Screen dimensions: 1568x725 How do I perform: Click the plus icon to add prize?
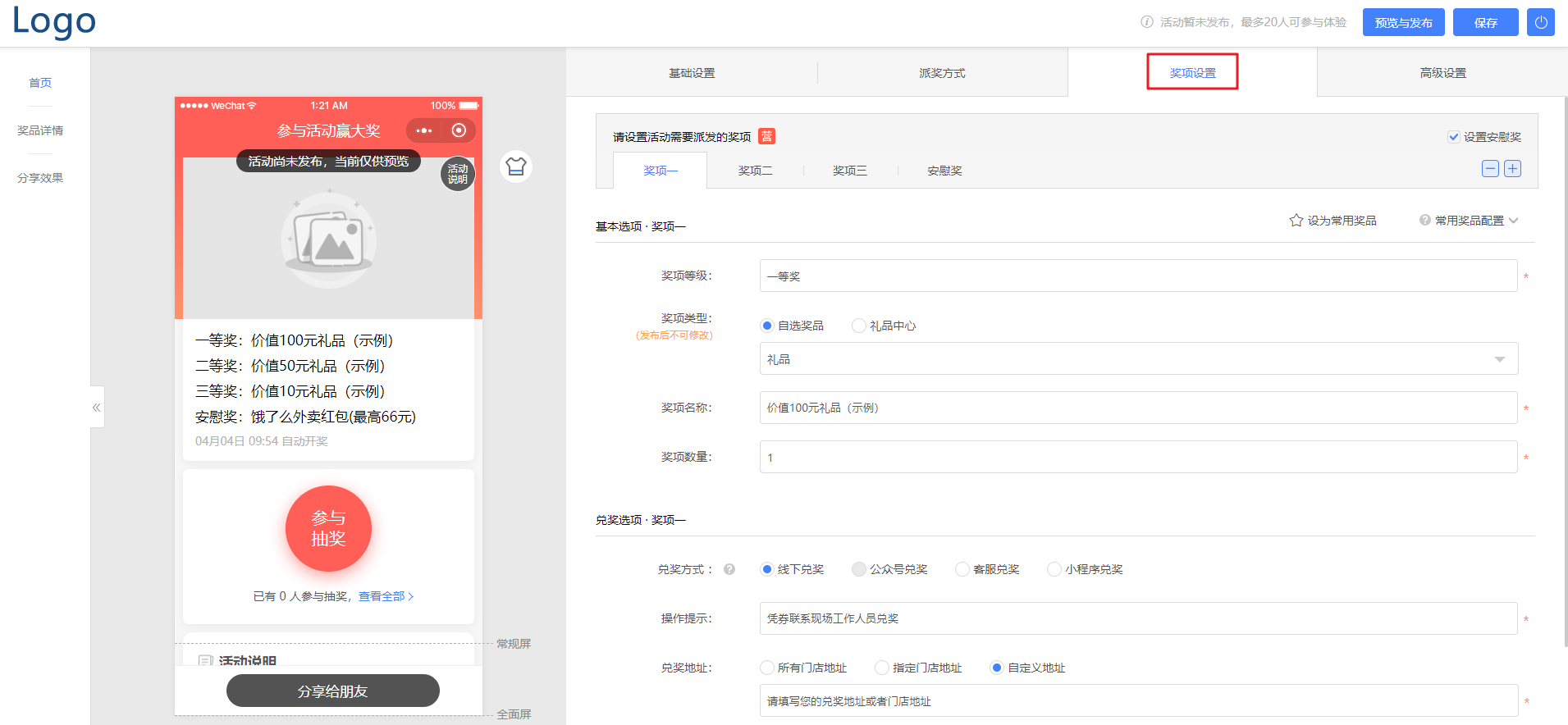(1512, 168)
